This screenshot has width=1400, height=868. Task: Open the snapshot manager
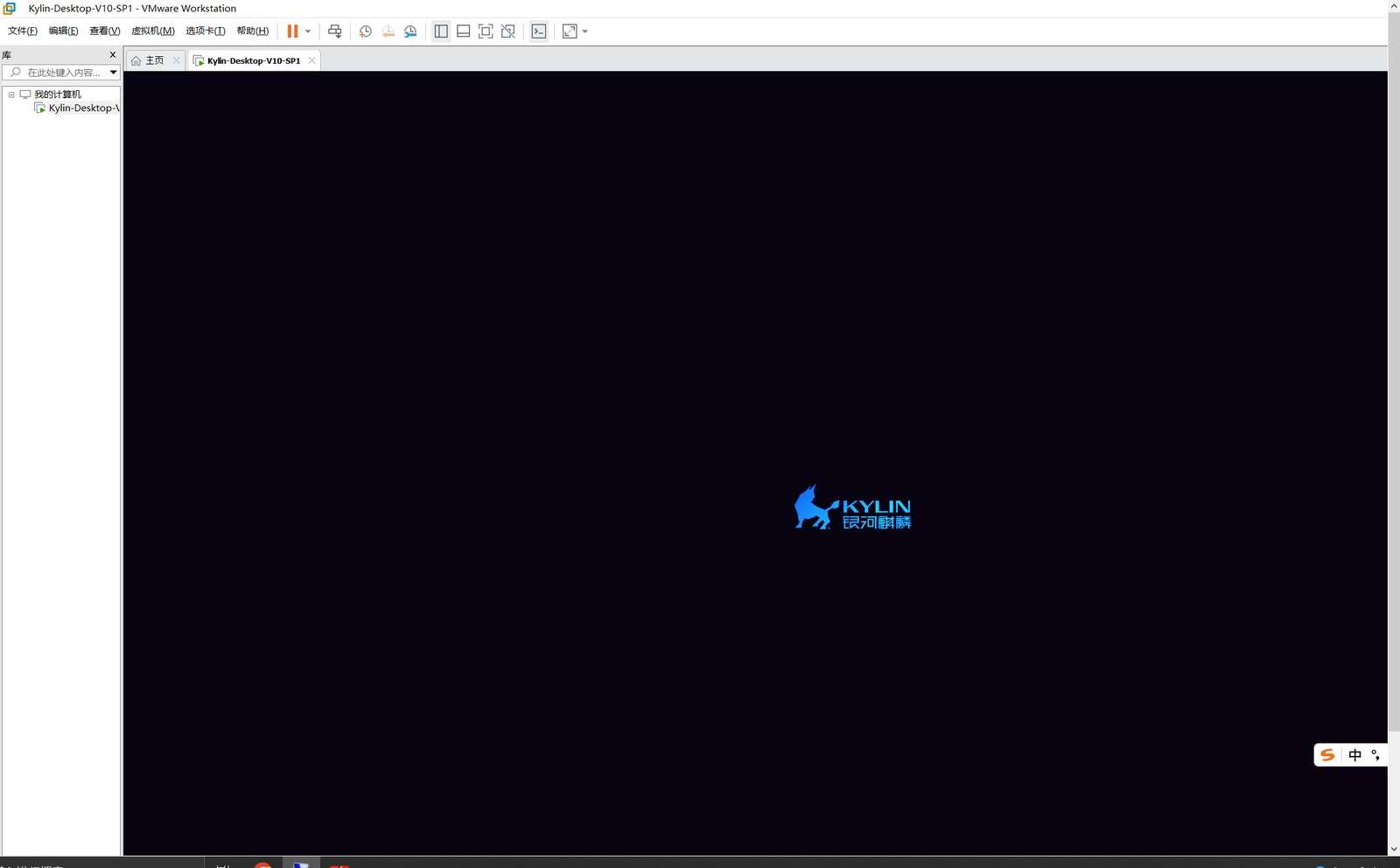click(410, 31)
